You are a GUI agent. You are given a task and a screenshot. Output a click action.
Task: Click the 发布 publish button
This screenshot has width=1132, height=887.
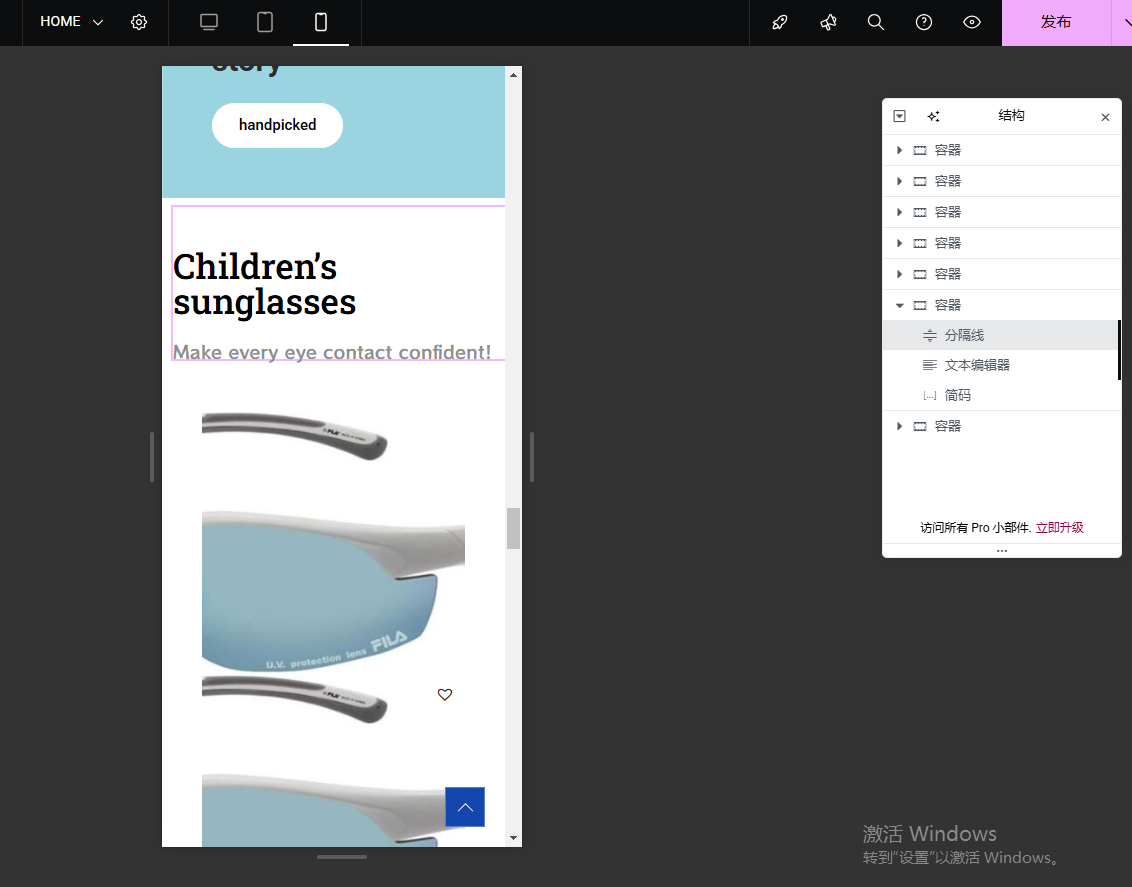[1056, 22]
